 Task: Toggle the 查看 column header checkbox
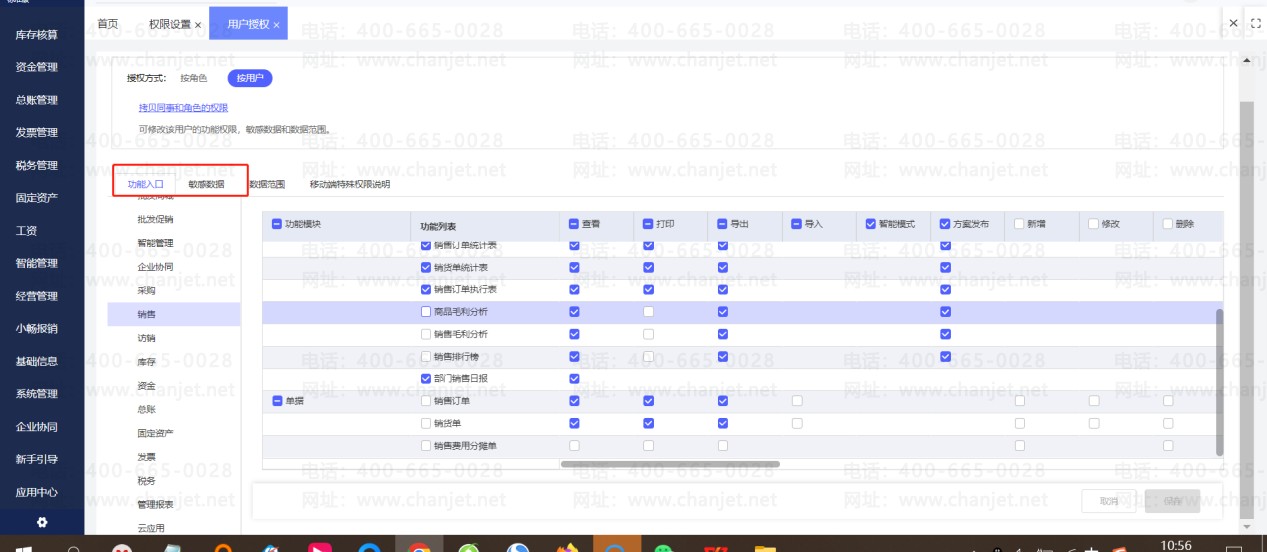574,224
